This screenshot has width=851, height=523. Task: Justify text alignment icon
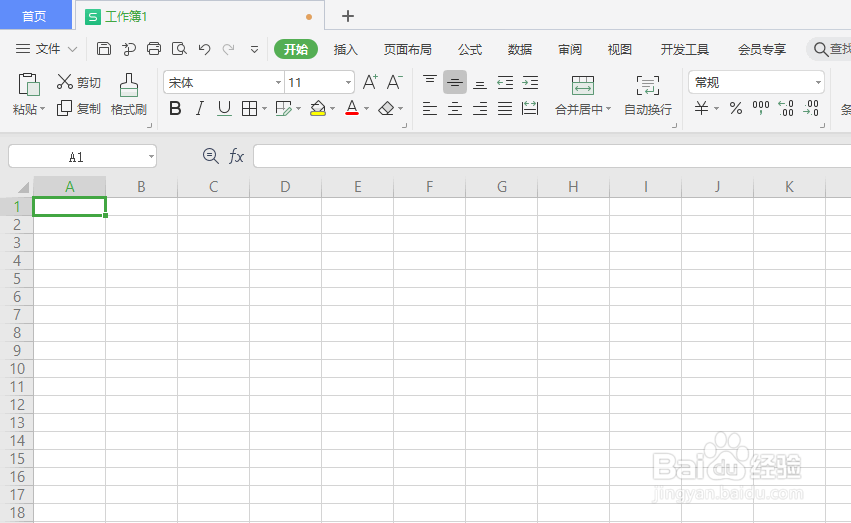505,109
